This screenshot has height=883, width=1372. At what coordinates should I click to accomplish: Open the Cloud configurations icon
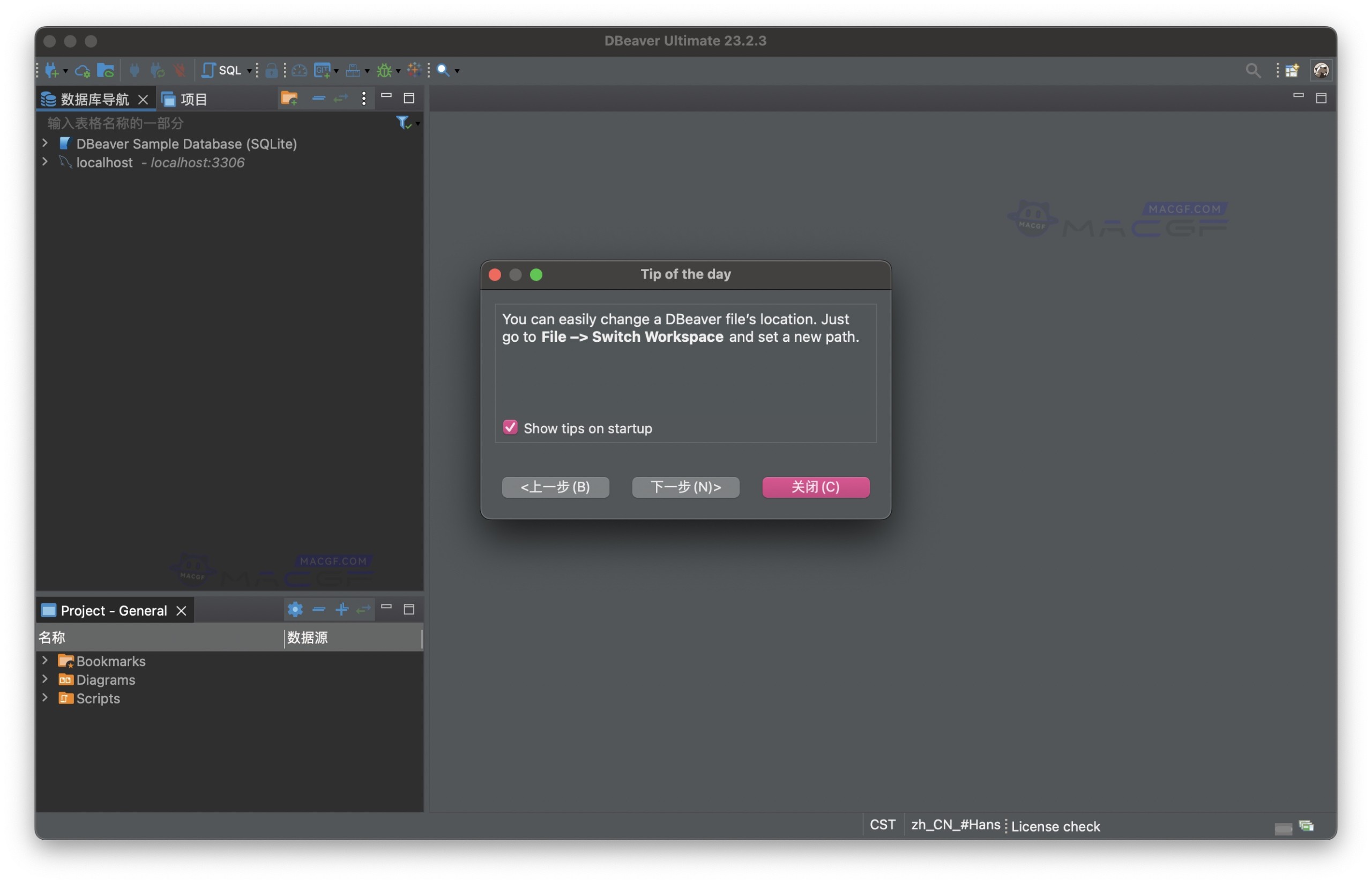point(83,70)
